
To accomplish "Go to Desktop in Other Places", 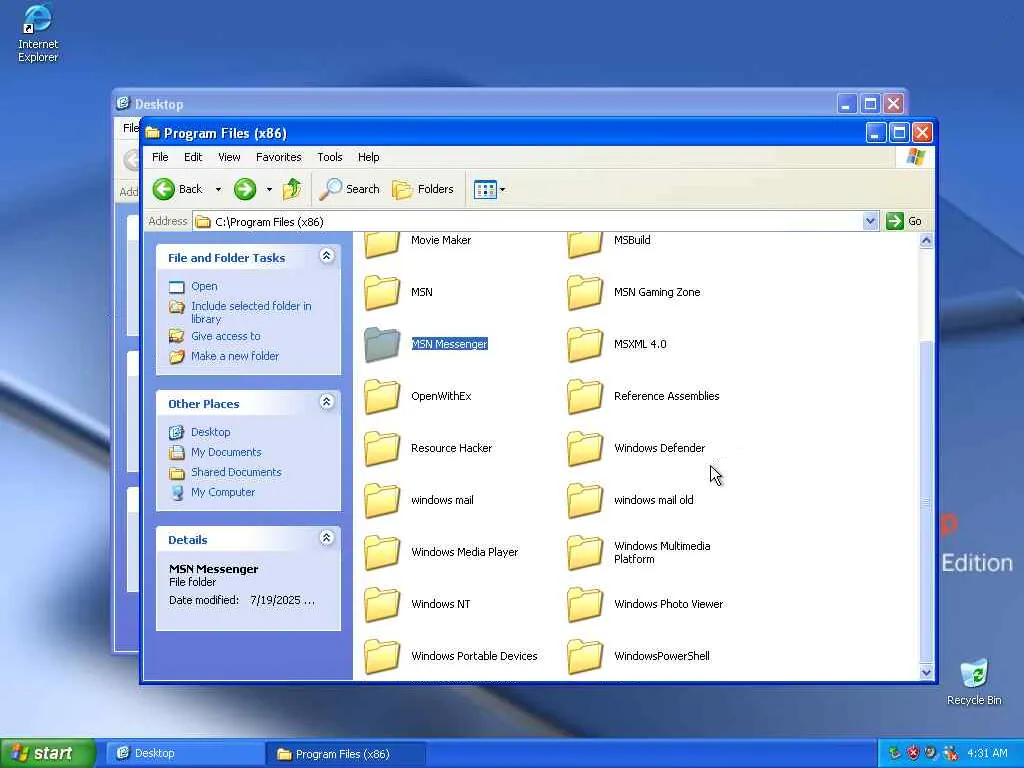I will 210,432.
